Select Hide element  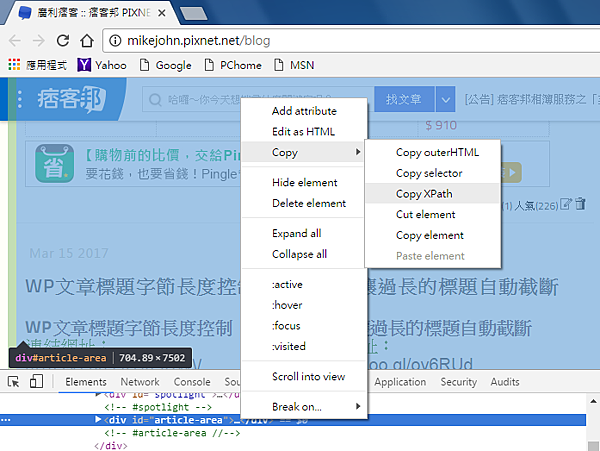[305, 182]
